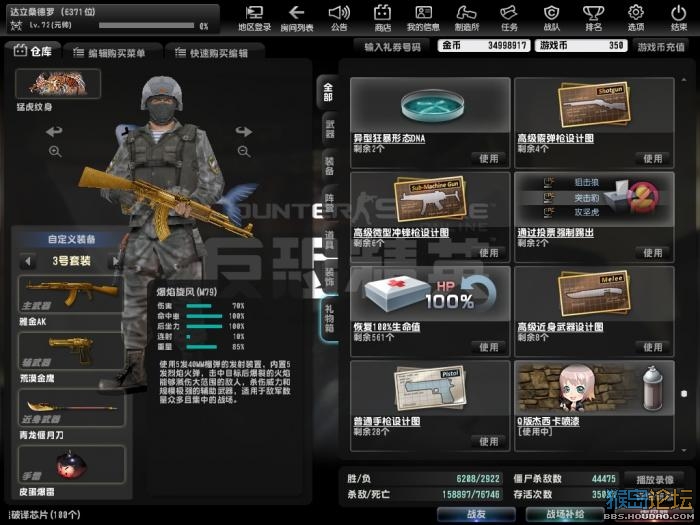Open the 选项 options gear icon
This screenshot has width=700, height=525.
[636, 18]
